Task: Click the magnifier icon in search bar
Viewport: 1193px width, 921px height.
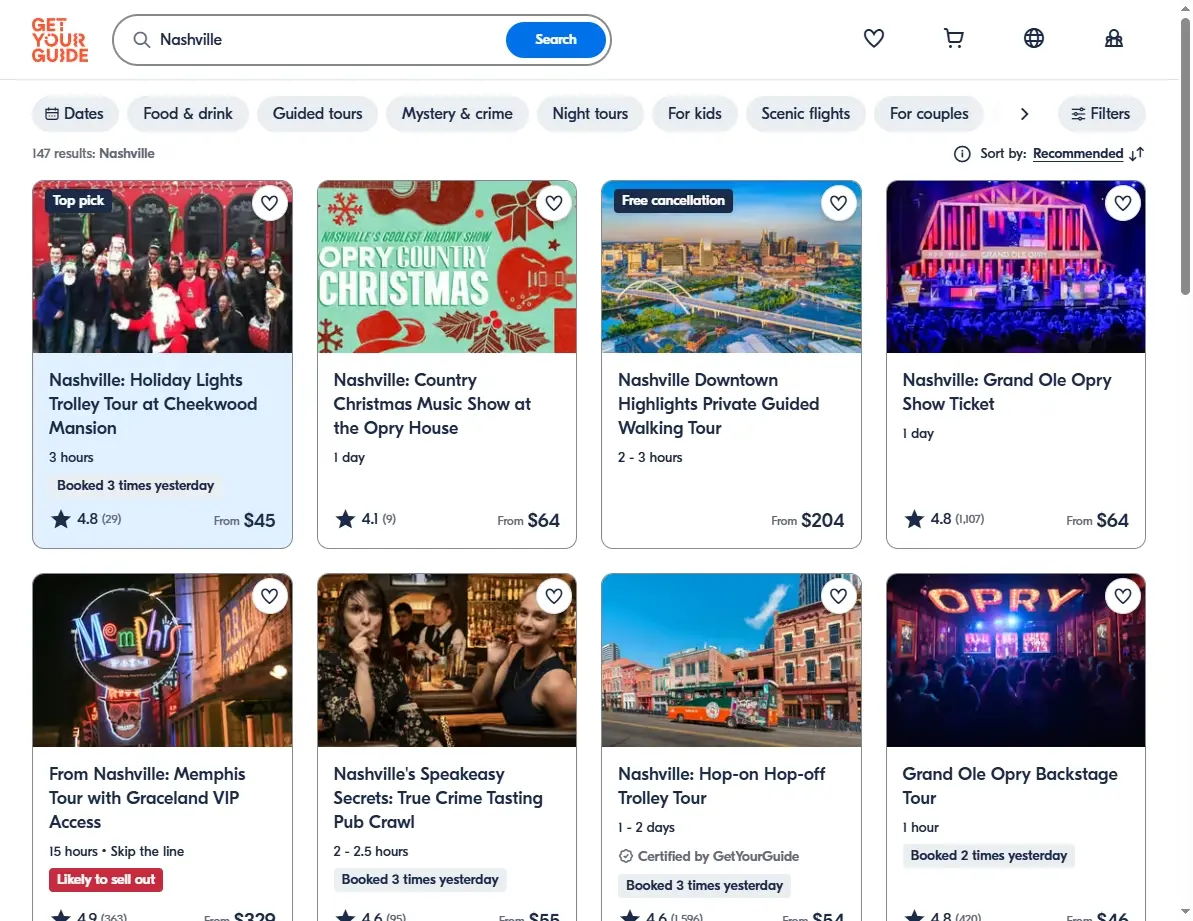Action: pos(142,40)
